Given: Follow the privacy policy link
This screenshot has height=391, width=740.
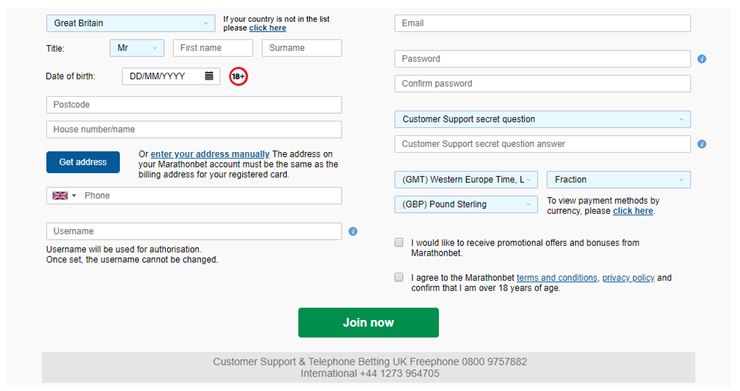Looking at the screenshot, I should pyautogui.click(x=628, y=278).
